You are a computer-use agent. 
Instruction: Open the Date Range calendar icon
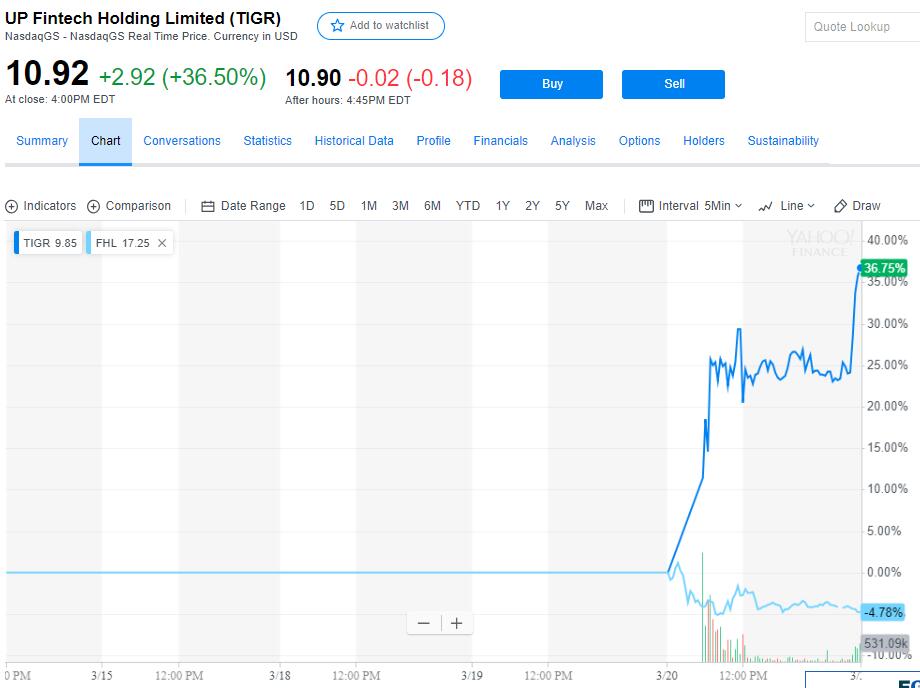(207, 206)
